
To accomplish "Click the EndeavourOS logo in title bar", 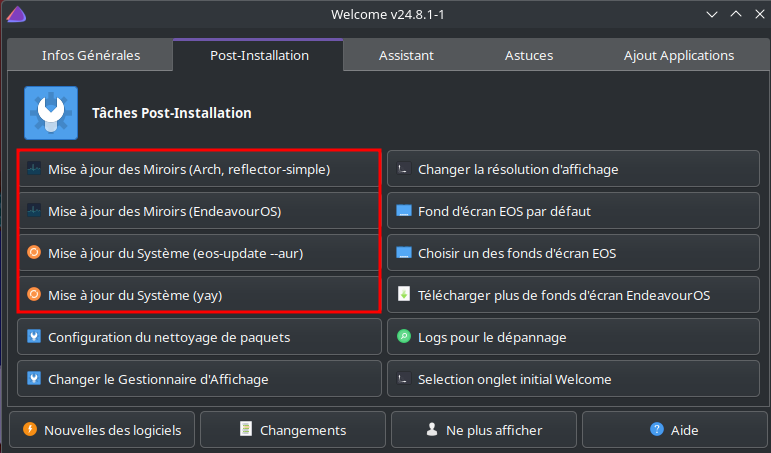I will pyautogui.click(x=16, y=15).
